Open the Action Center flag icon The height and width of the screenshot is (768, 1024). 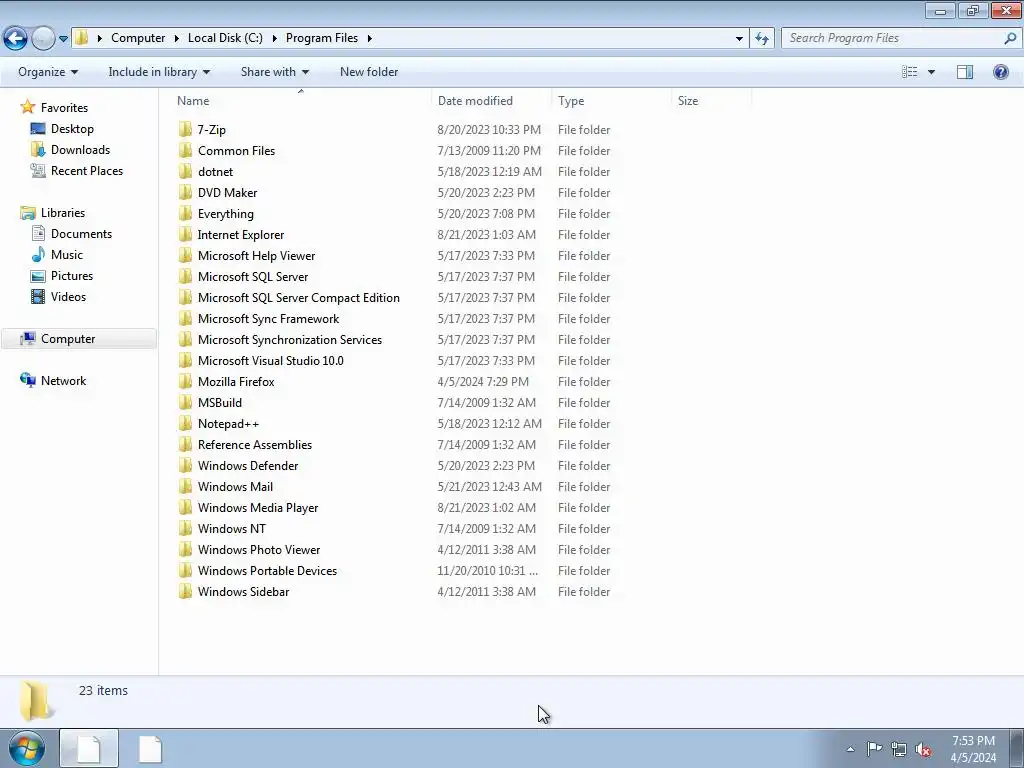coord(874,748)
